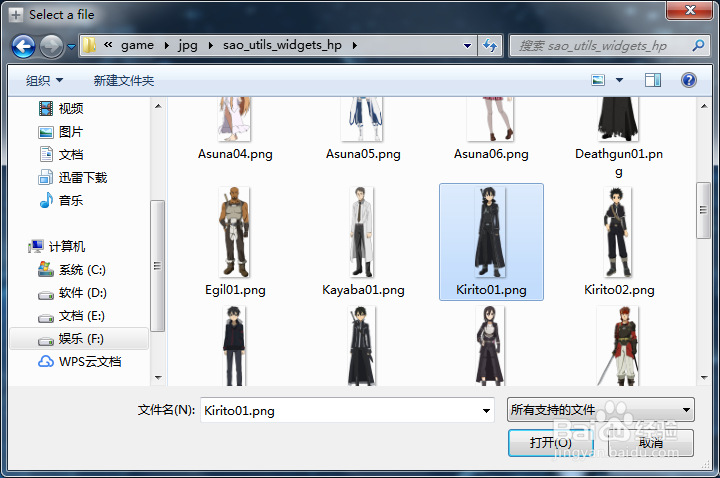Open the recent locations arrow beside Forward

(x=72, y=46)
